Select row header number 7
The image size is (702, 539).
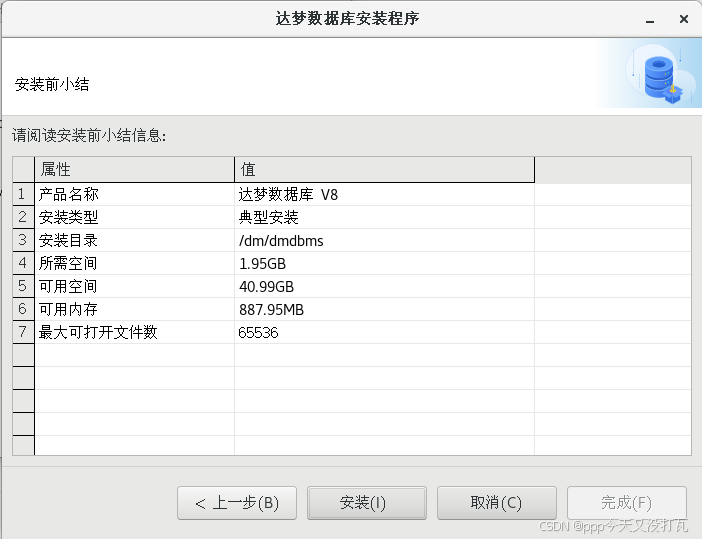(x=23, y=332)
